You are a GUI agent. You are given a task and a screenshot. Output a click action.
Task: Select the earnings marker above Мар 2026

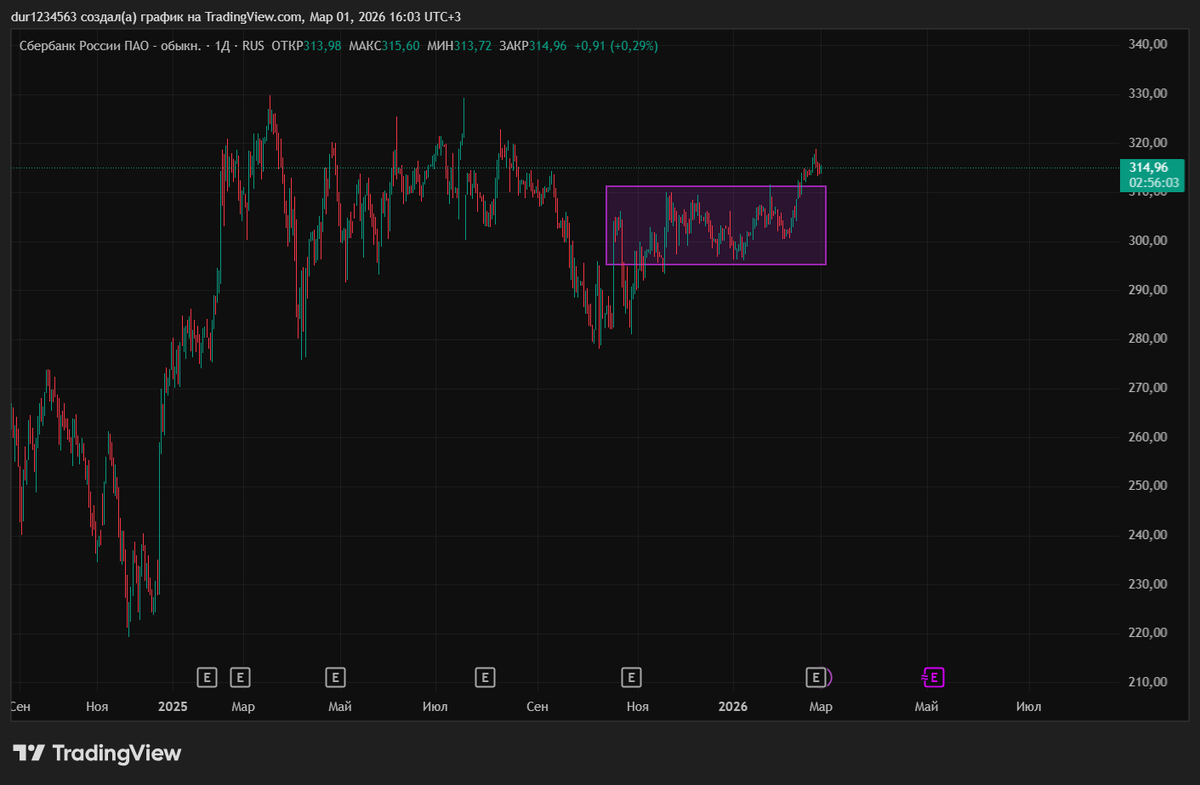point(816,678)
